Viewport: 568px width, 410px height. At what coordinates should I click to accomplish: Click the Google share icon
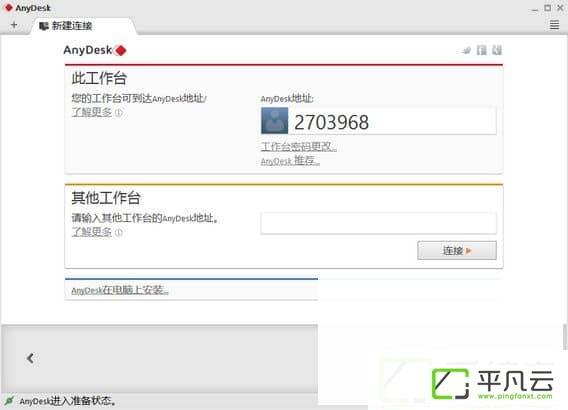click(x=497, y=50)
